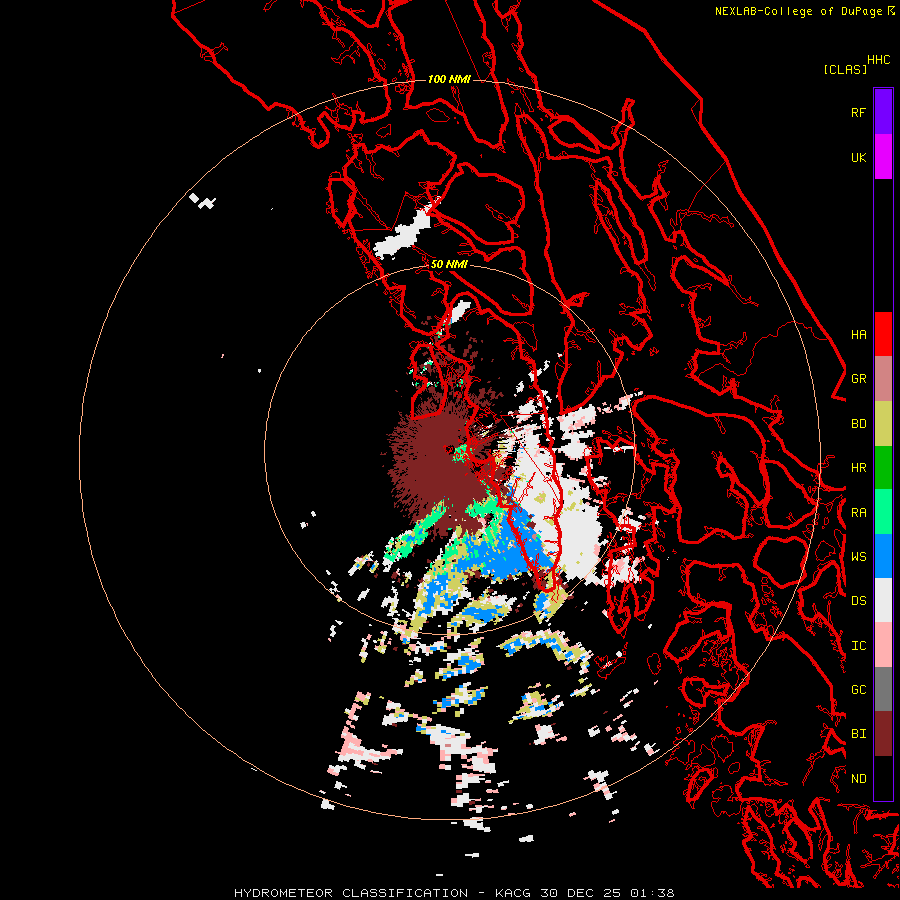Click the '01:38' timestamp
900x900 pixels.
pos(652,893)
